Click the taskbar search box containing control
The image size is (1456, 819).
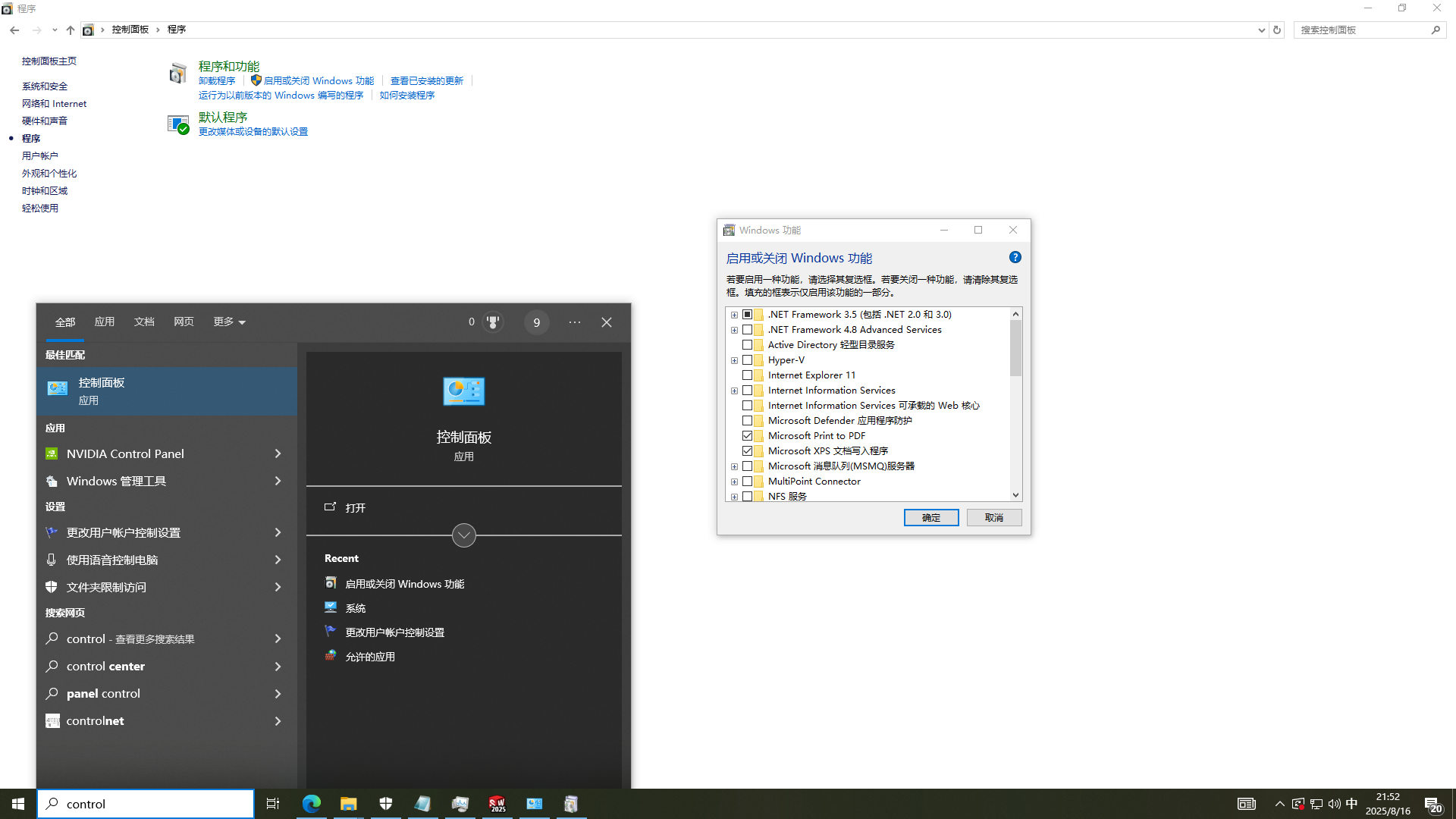click(146, 804)
